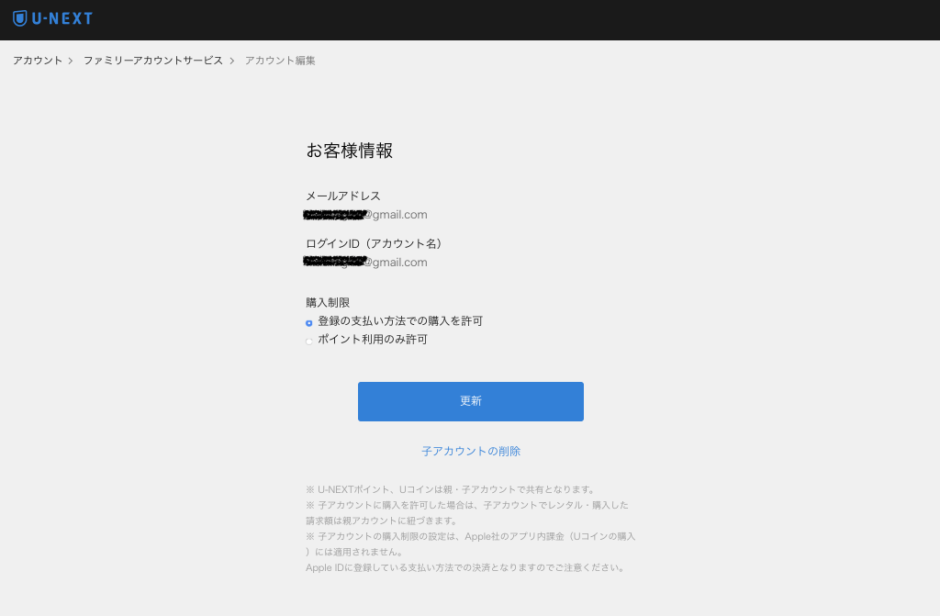This screenshot has height=616, width=940.
Task: Click the Apple ID payment note line
Action: [465, 568]
